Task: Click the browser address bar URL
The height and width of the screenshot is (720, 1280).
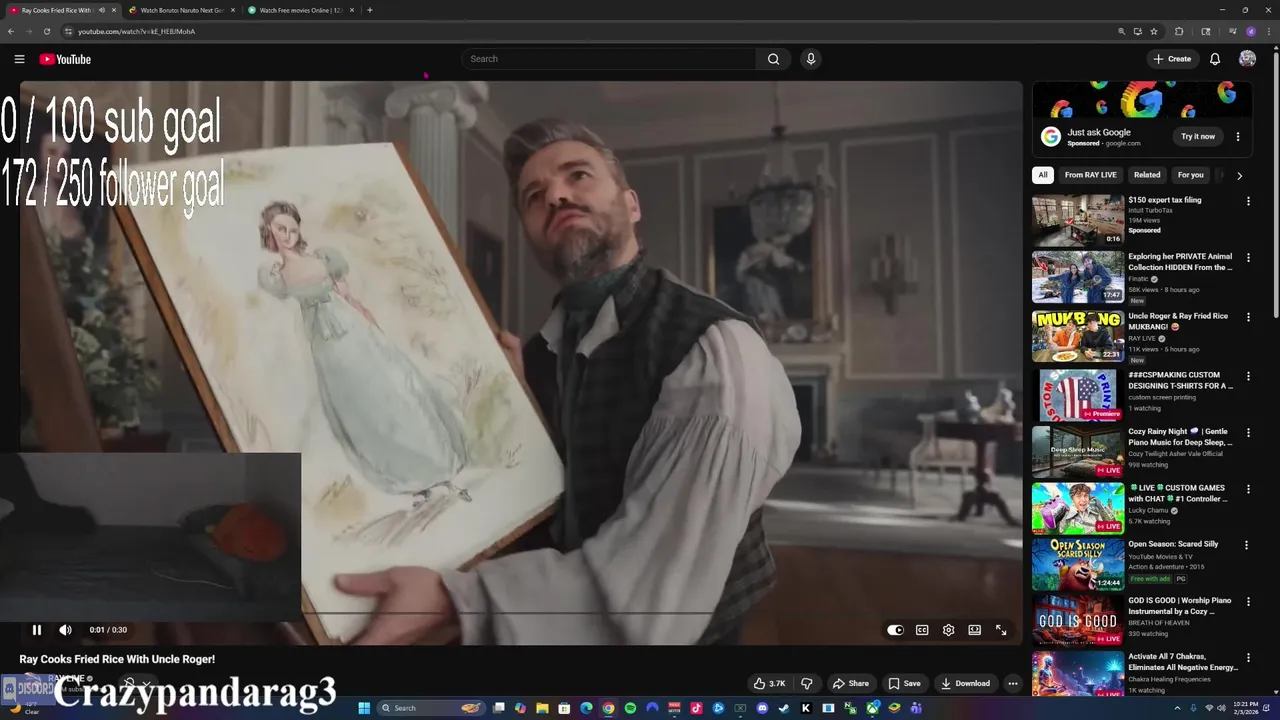Action: click(x=136, y=31)
